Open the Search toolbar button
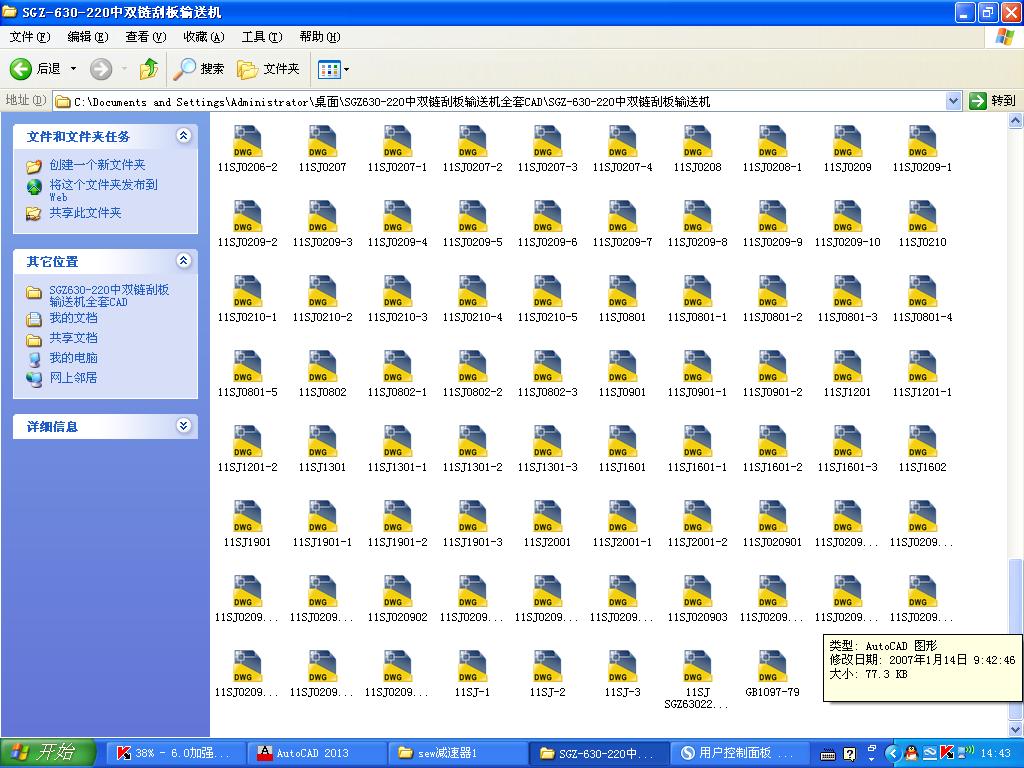1024x768 pixels. click(199, 69)
